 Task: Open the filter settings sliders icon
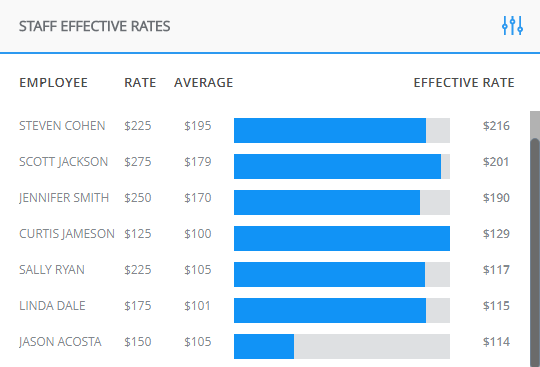pos(512,25)
